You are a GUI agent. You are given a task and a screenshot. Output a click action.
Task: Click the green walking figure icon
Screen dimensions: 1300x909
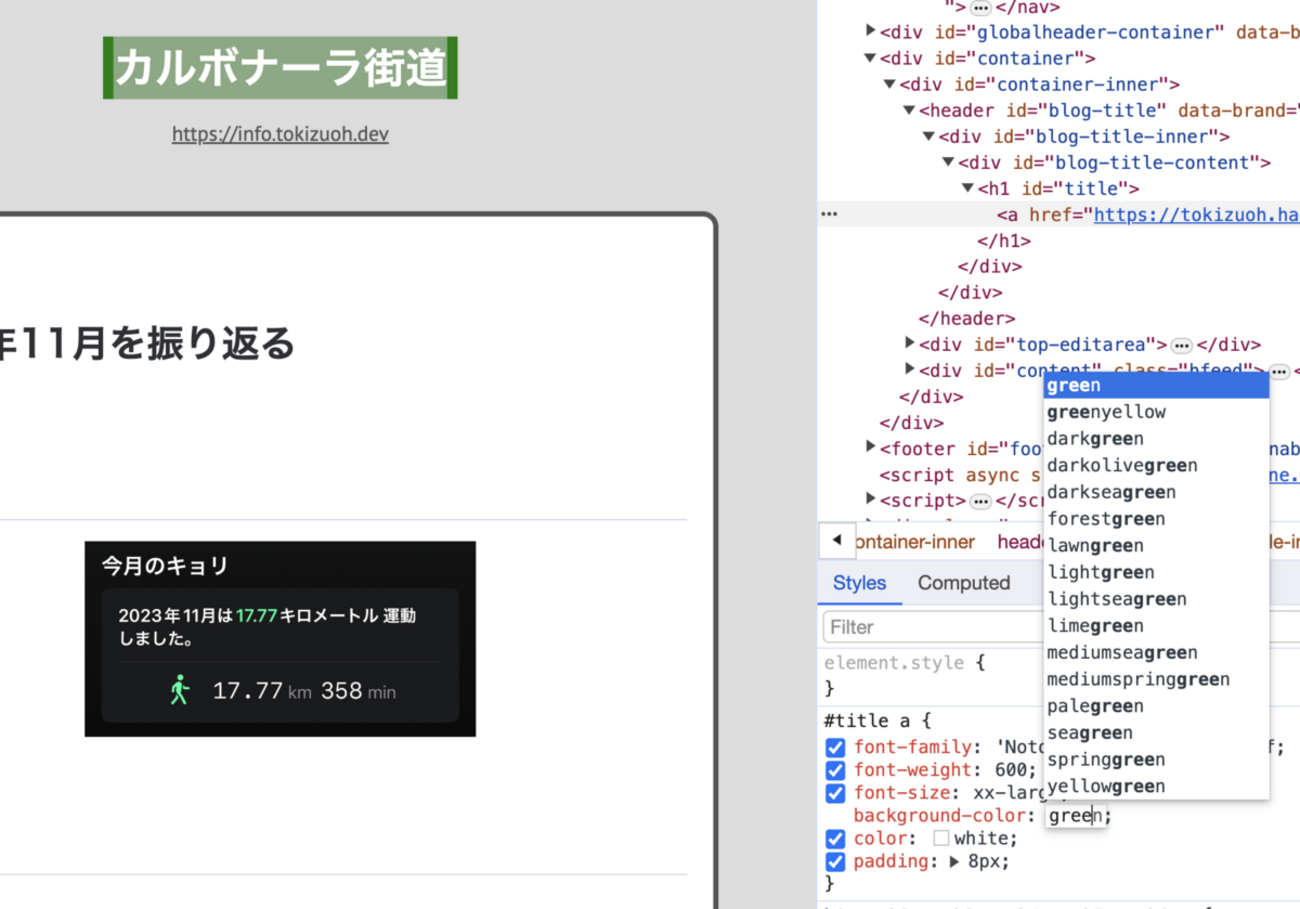pyautogui.click(x=180, y=690)
